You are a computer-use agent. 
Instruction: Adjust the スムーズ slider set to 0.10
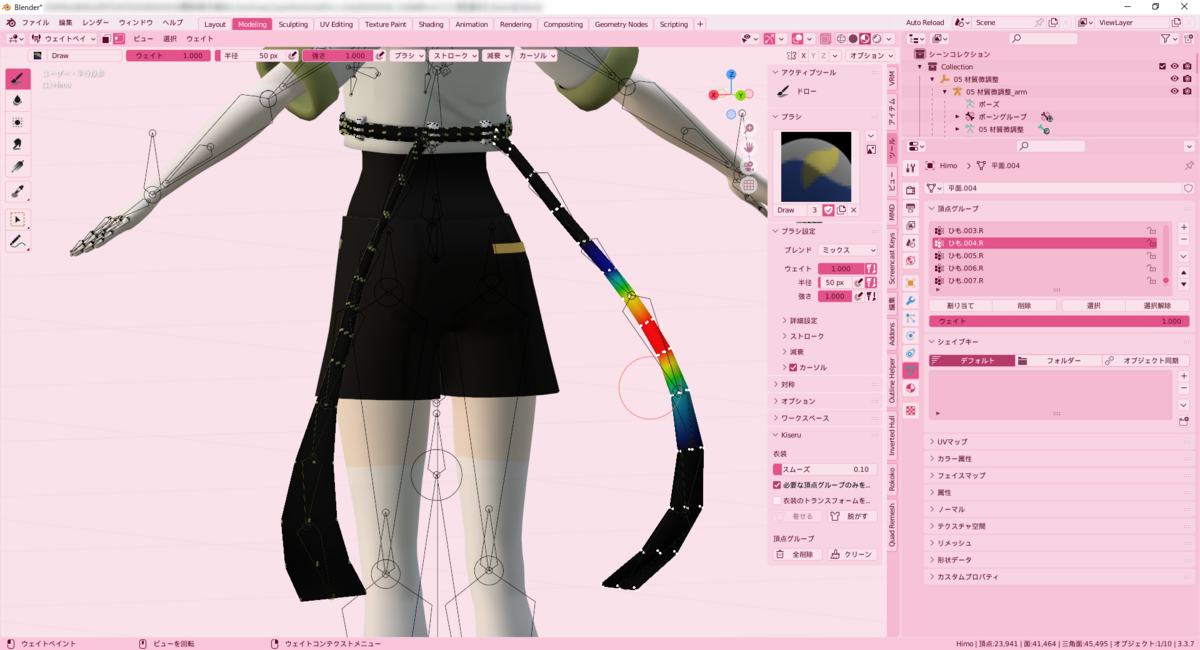tap(823, 467)
